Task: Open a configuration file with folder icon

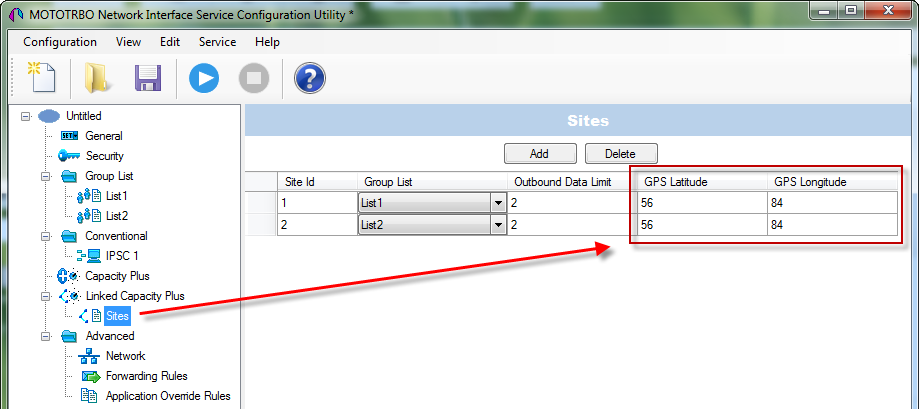Action: [97, 78]
